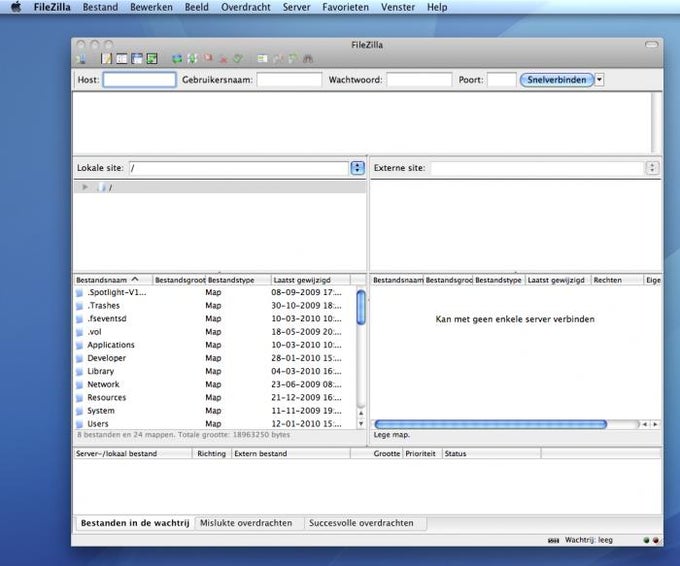Sort local list by Laatst gewijzigd column
Viewport: 680px width, 566px height.
click(x=311, y=280)
